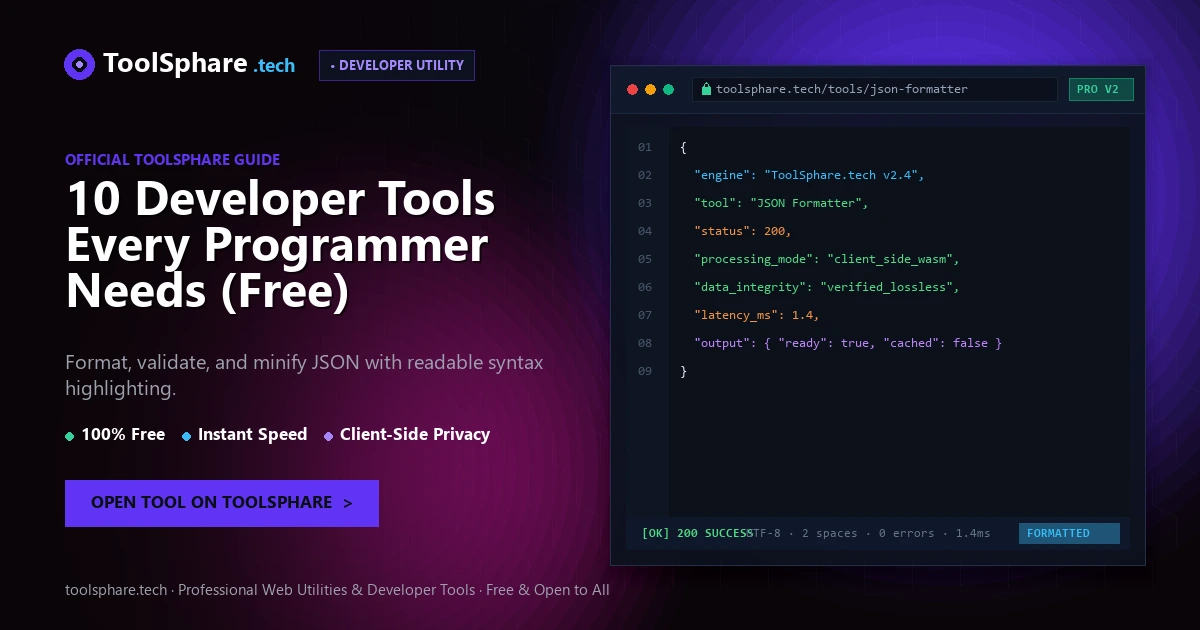Click the Format, validate, and minify JSON description
1200x630 pixels.
pos(304,375)
